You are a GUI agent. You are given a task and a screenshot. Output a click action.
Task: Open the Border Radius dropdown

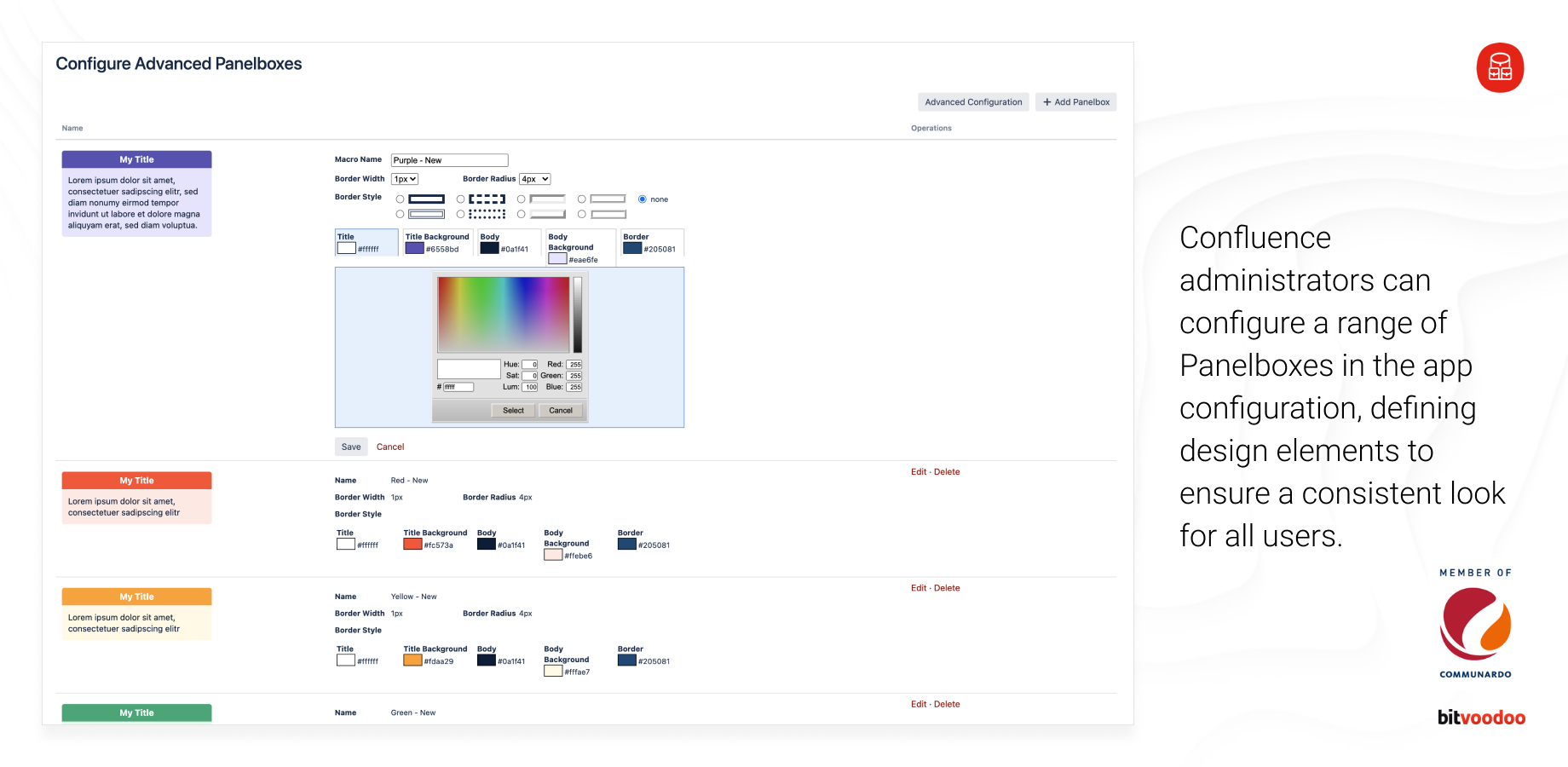533,178
